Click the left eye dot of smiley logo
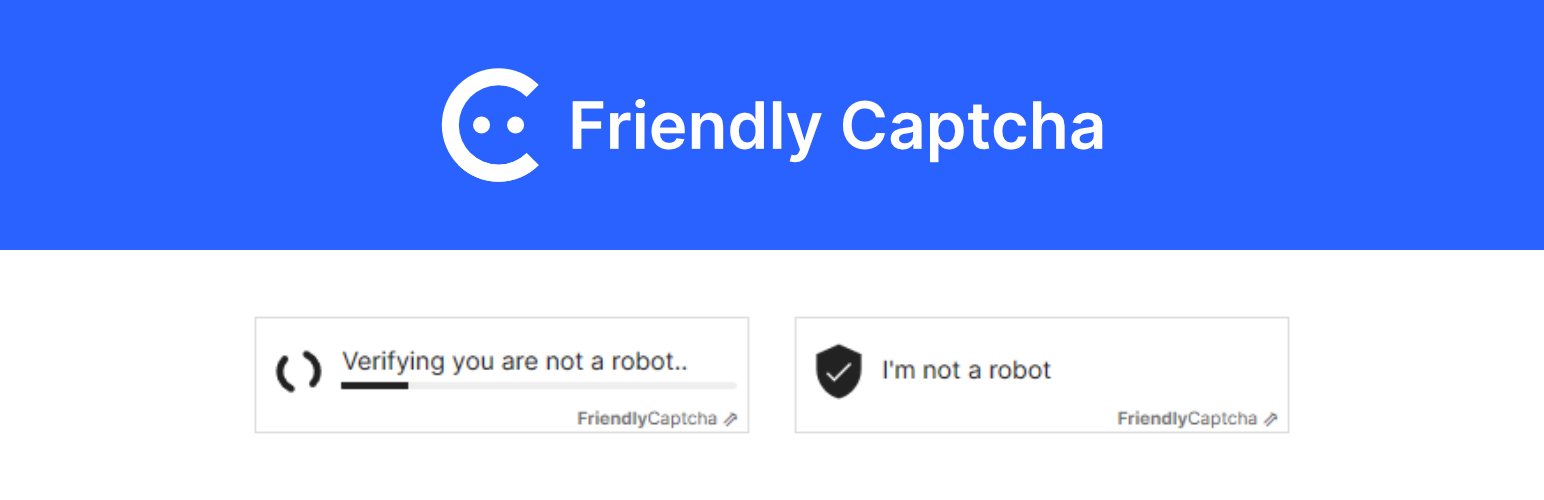The image size is (1544, 500). [x=481, y=125]
